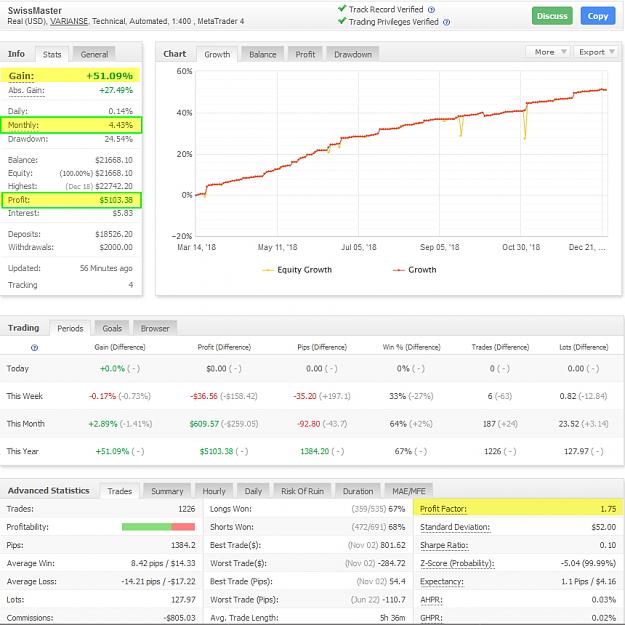625x625 pixels.
Task: Click the $2000.00 Withdrawals value
Action: [x=116, y=247]
